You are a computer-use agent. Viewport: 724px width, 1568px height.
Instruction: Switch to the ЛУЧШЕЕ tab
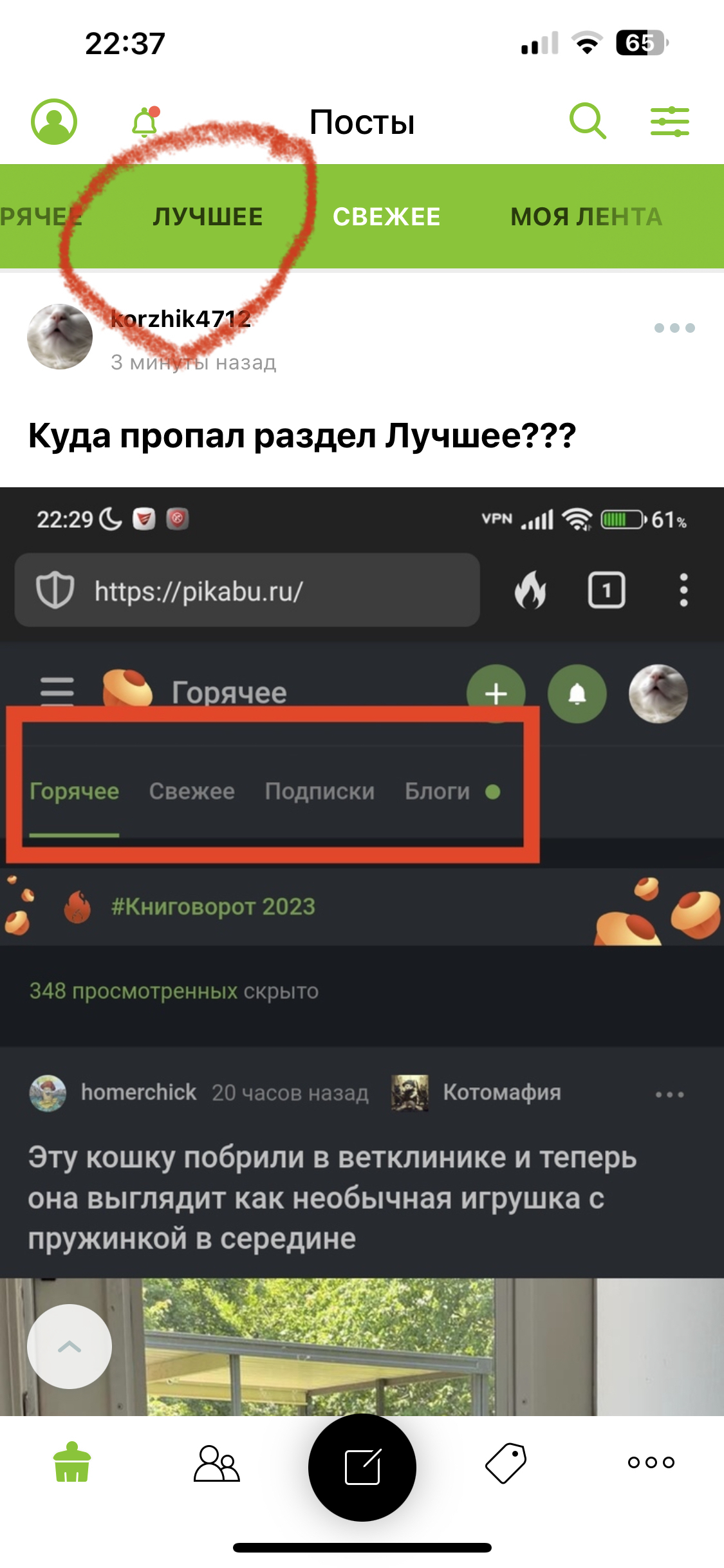click(x=208, y=217)
